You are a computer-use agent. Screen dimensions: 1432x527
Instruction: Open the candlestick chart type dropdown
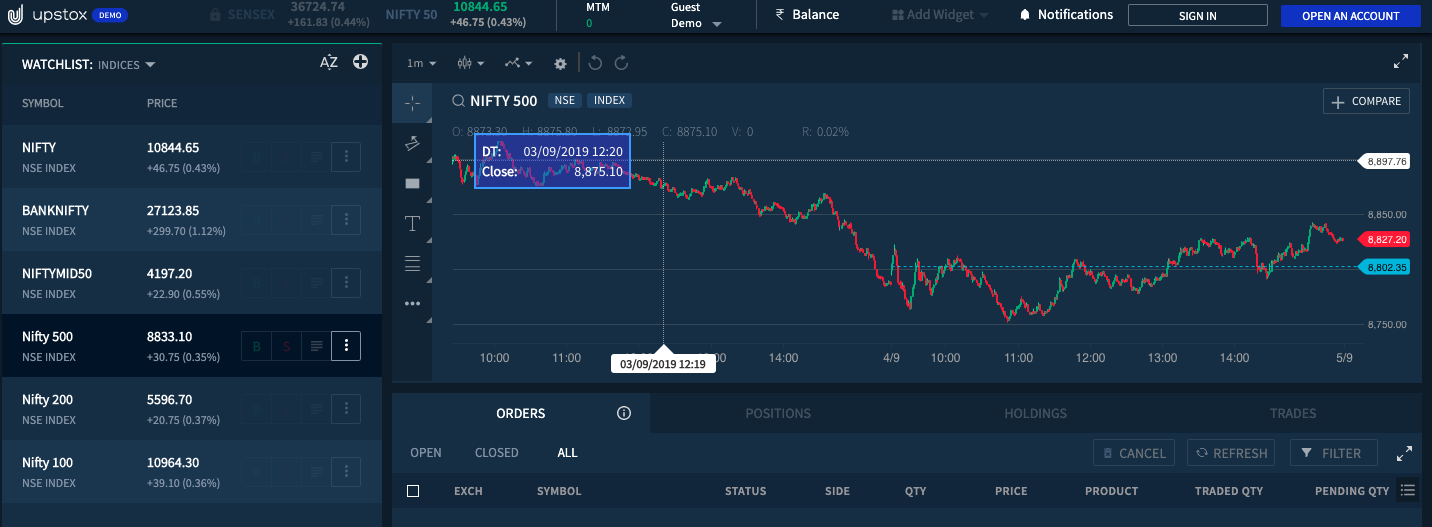470,63
